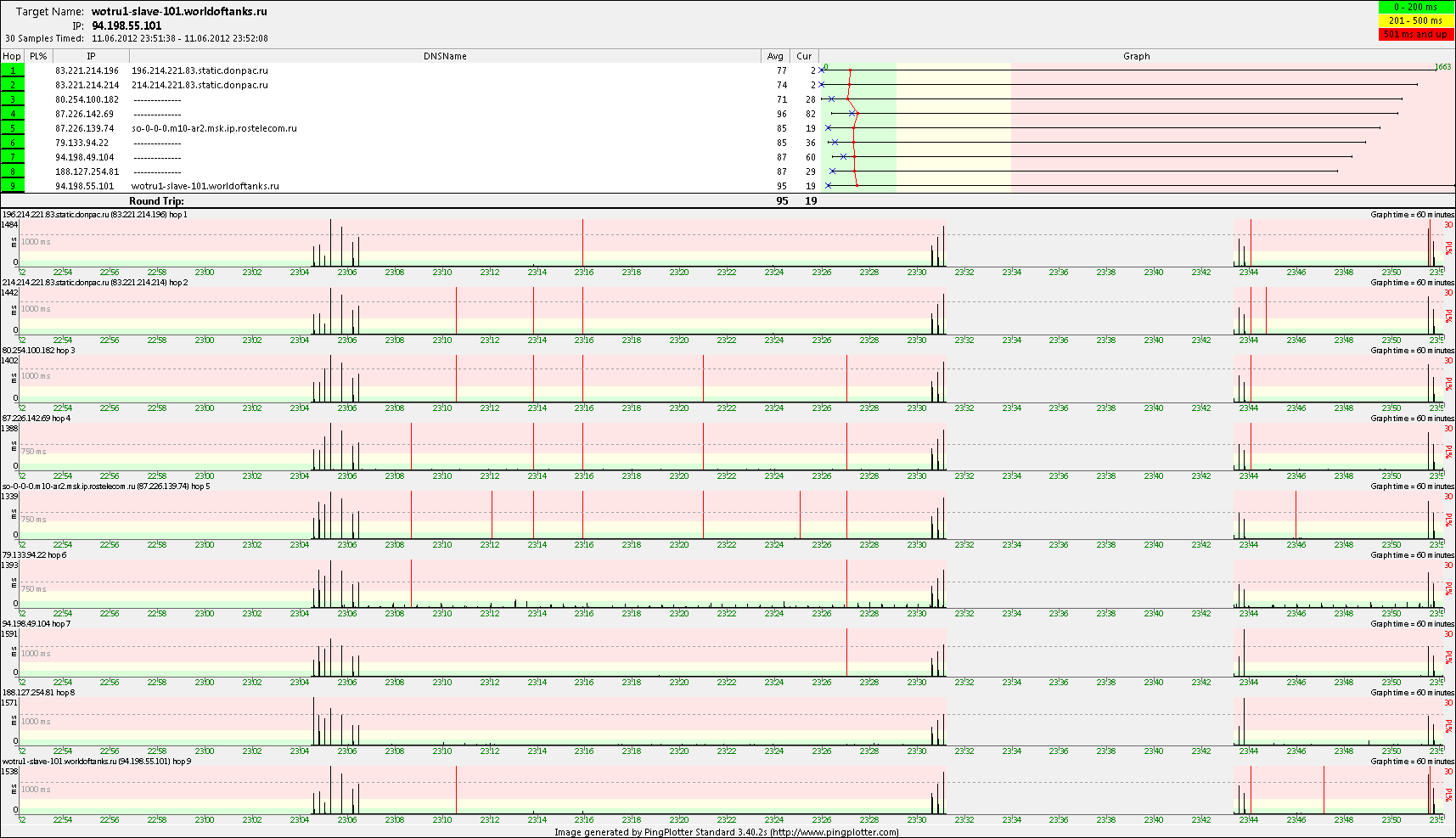The height and width of the screenshot is (838, 1456).
Task: Click 188.127.254.81 hop 8 graph title
Action: click(x=38, y=693)
